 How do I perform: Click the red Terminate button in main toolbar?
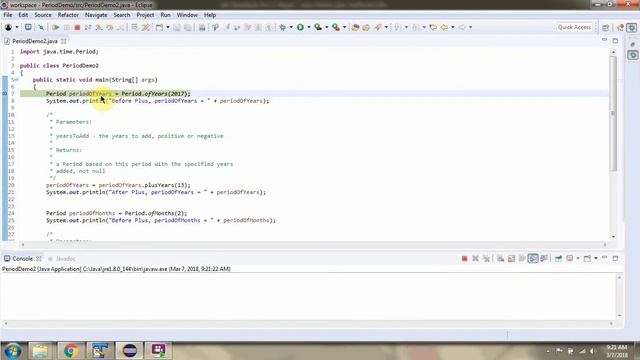pos(77,27)
